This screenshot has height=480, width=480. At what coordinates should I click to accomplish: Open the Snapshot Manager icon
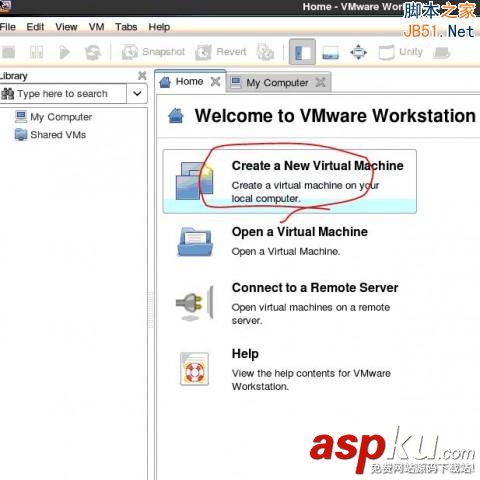tap(265, 52)
